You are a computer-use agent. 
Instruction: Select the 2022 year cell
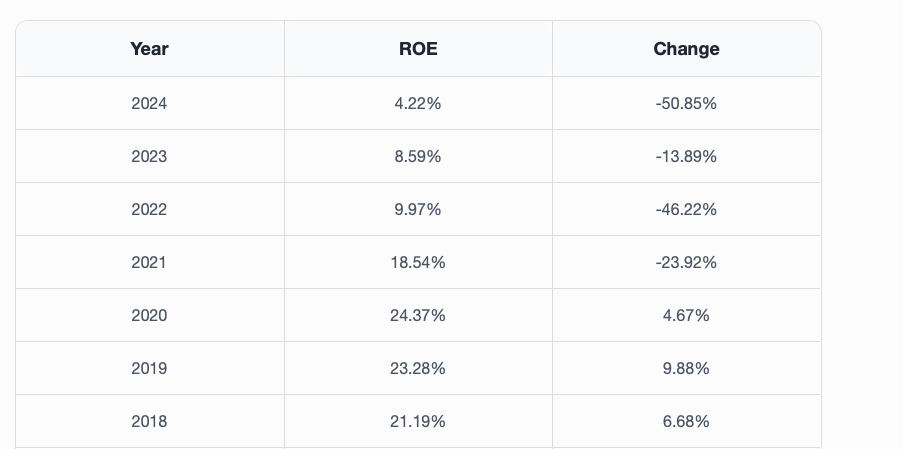149,209
